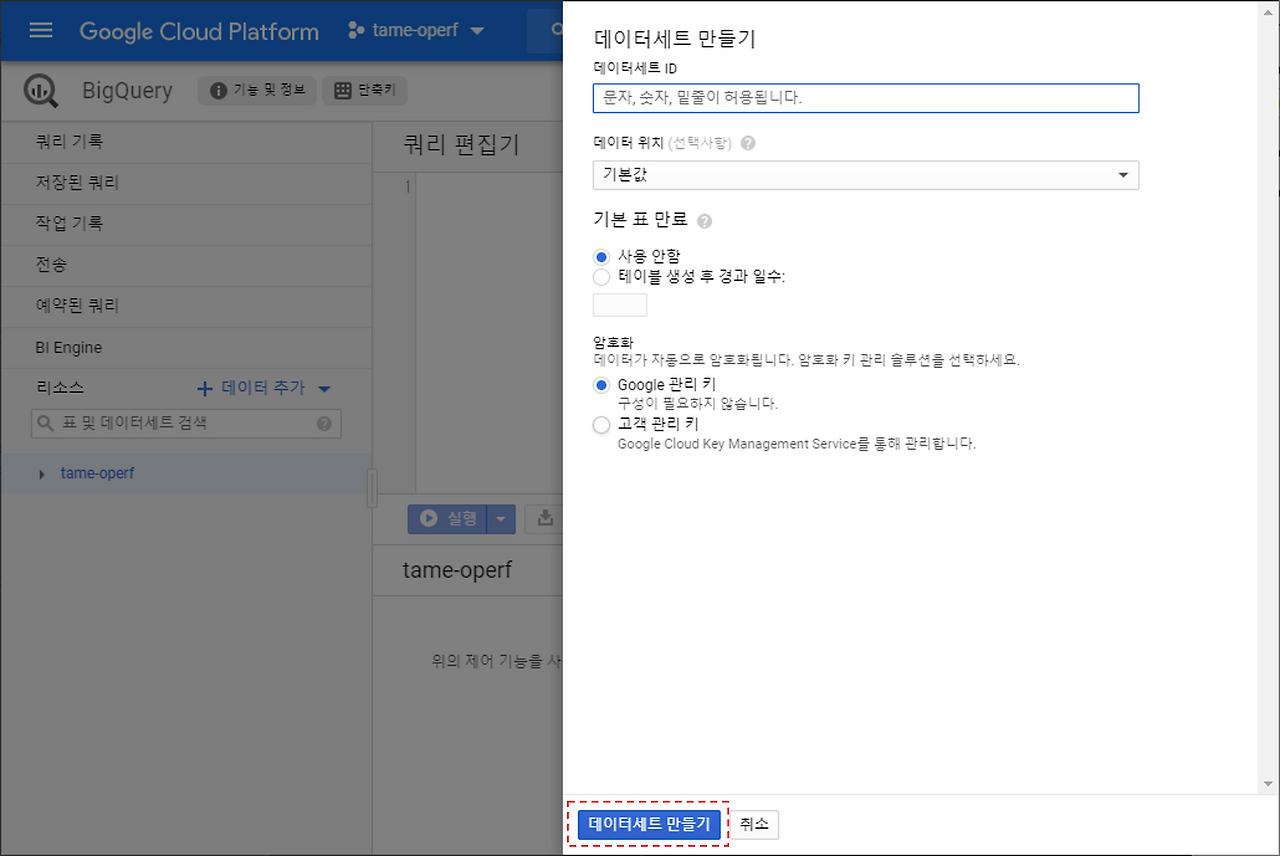The image size is (1280, 856).
Task: Click the help icon next to 데이터 위치
Action: (x=748, y=143)
